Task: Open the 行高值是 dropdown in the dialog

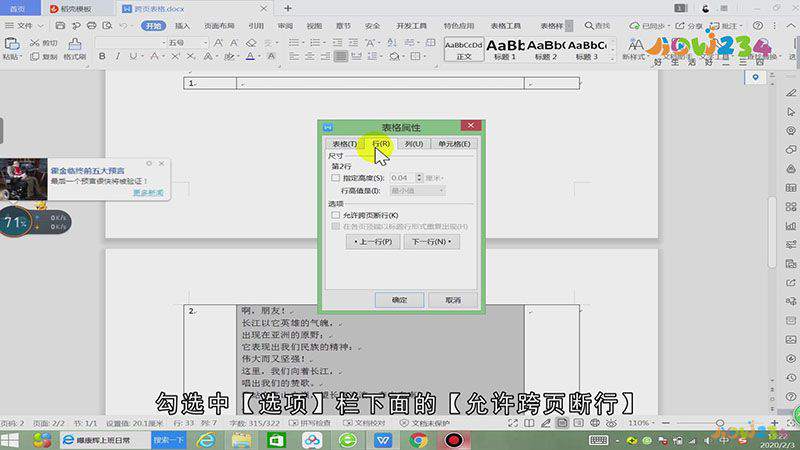Action: [417, 191]
